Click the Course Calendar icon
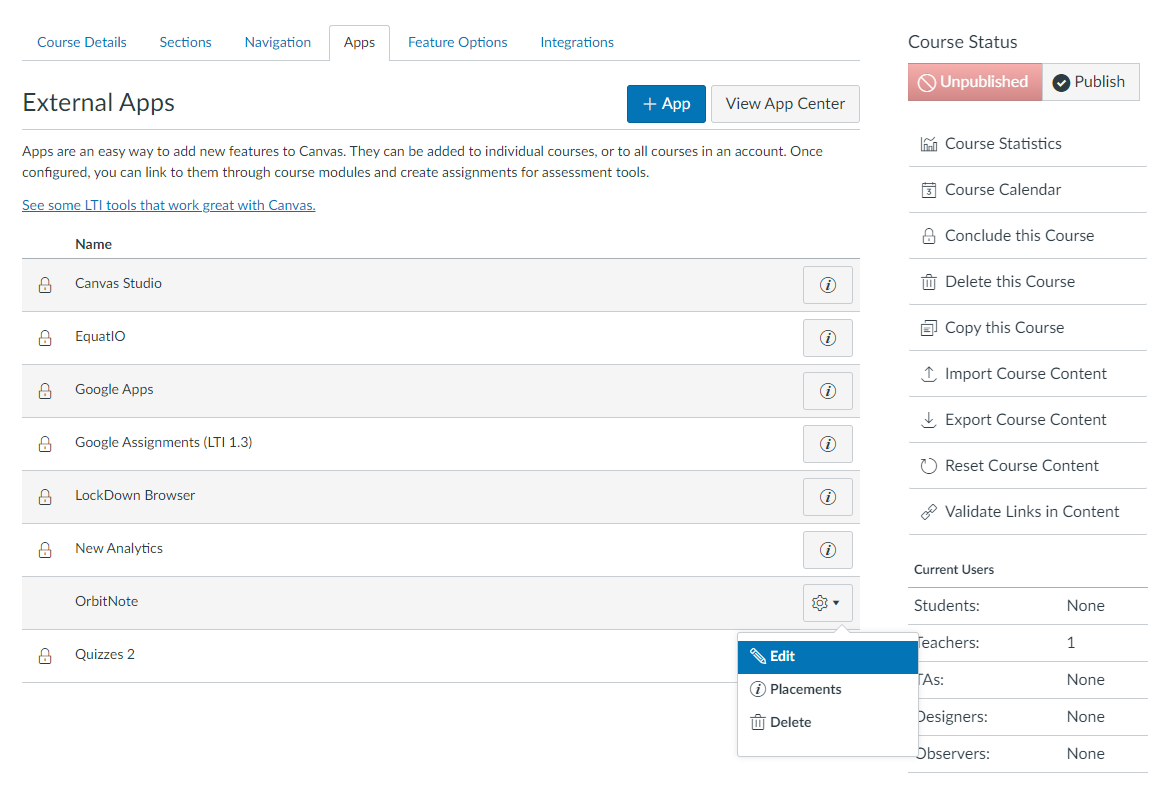Image resolution: width=1157 pixels, height=807 pixels. point(929,190)
